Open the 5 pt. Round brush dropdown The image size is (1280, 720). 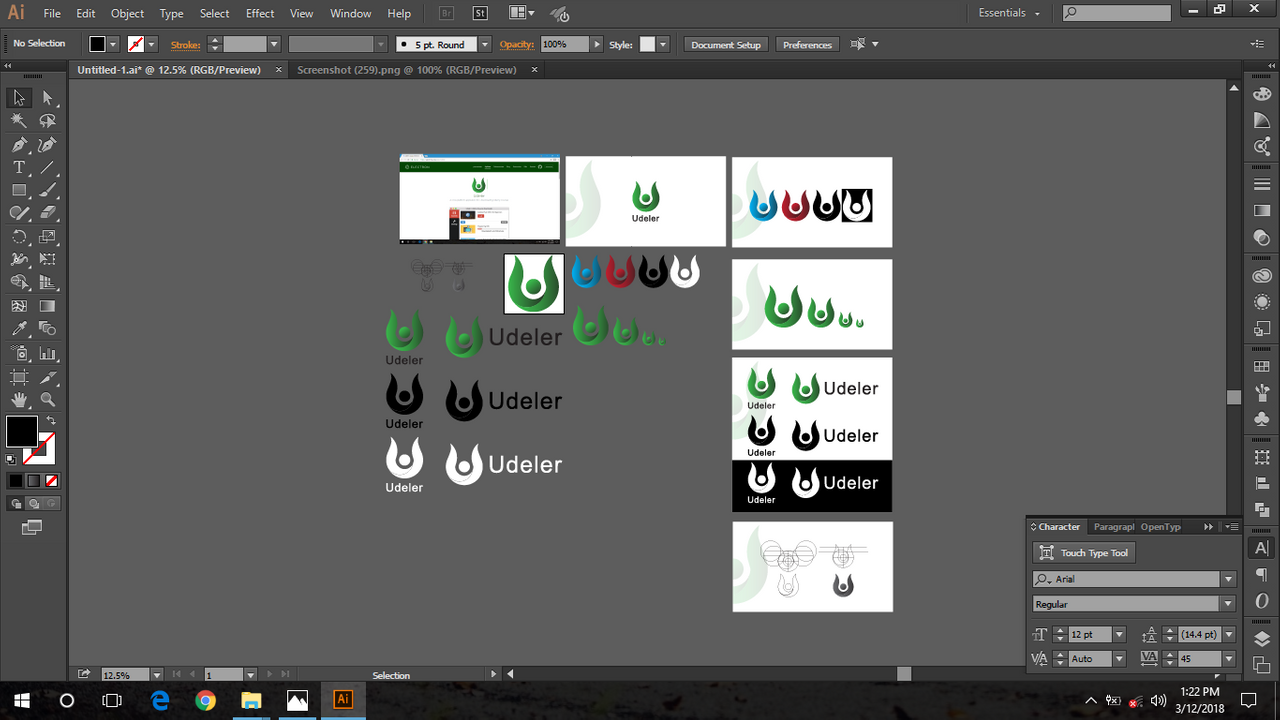coord(485,45)
